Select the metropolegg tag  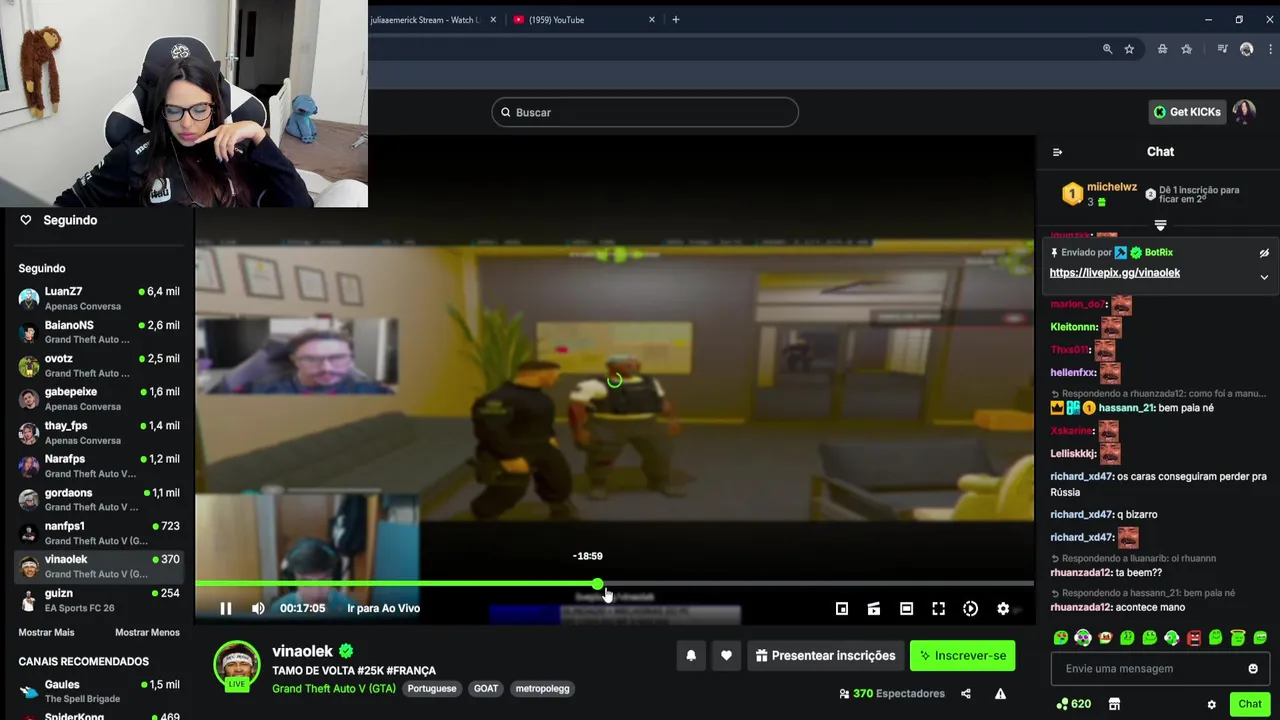click(x=542, y=689)
